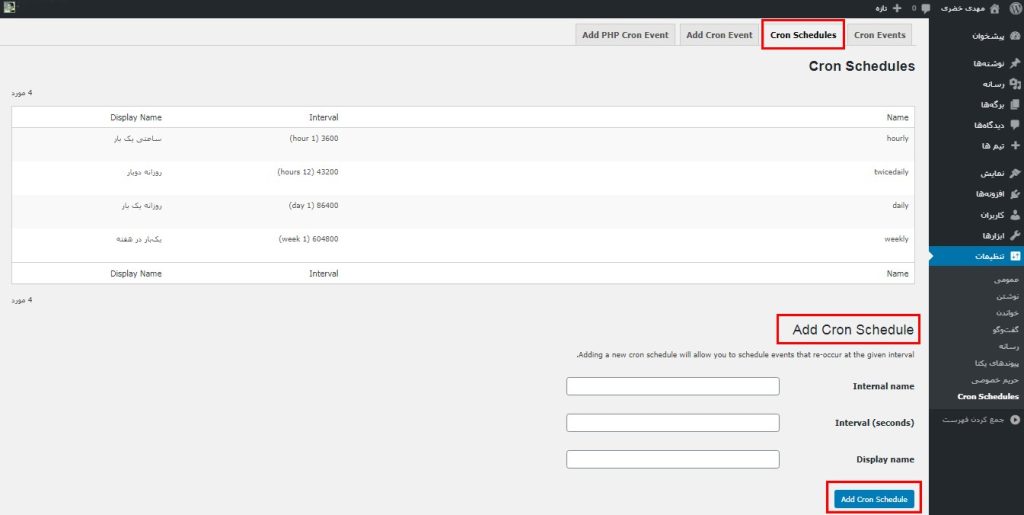
Task: Open Pages (برگه‌ها) icon
Action: [x=1014, y=104]
